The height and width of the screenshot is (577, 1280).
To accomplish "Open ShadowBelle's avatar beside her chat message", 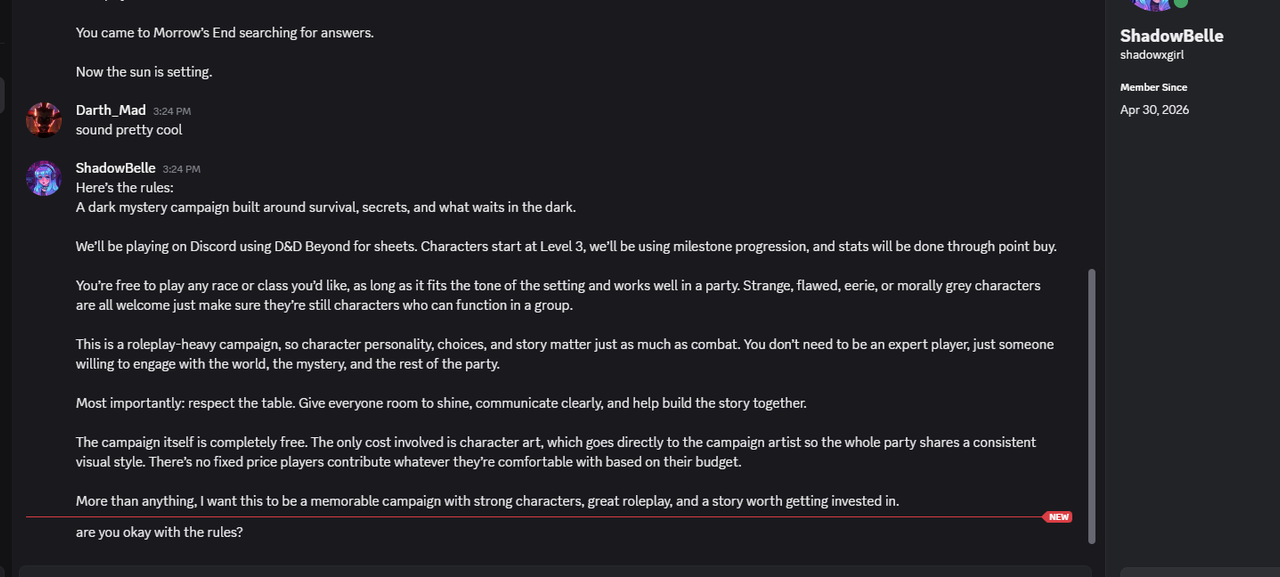I will pos(44,178).
